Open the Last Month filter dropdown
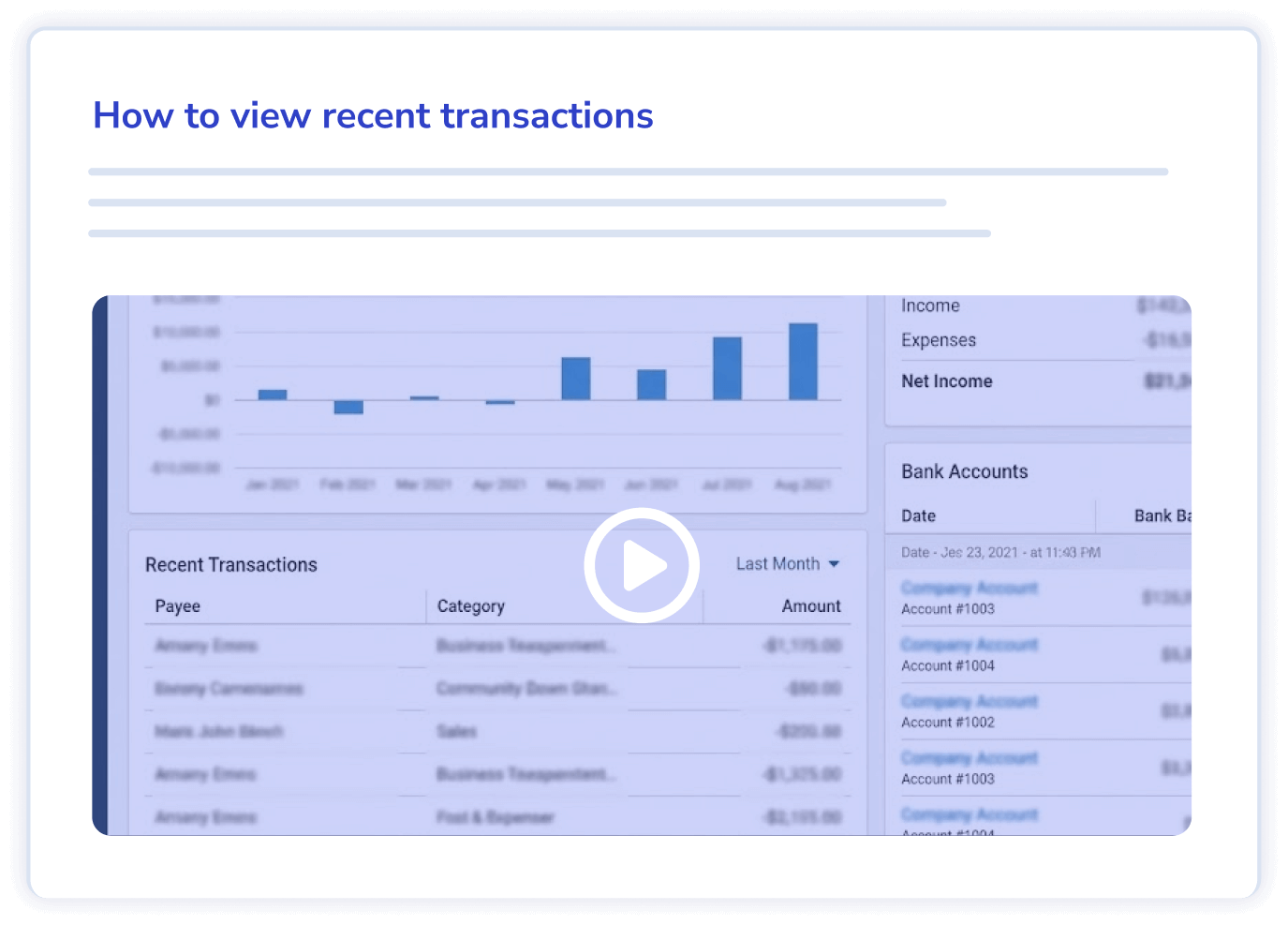Image resolution: width=1288 pixels, height=925 pixels. point(787,563)
